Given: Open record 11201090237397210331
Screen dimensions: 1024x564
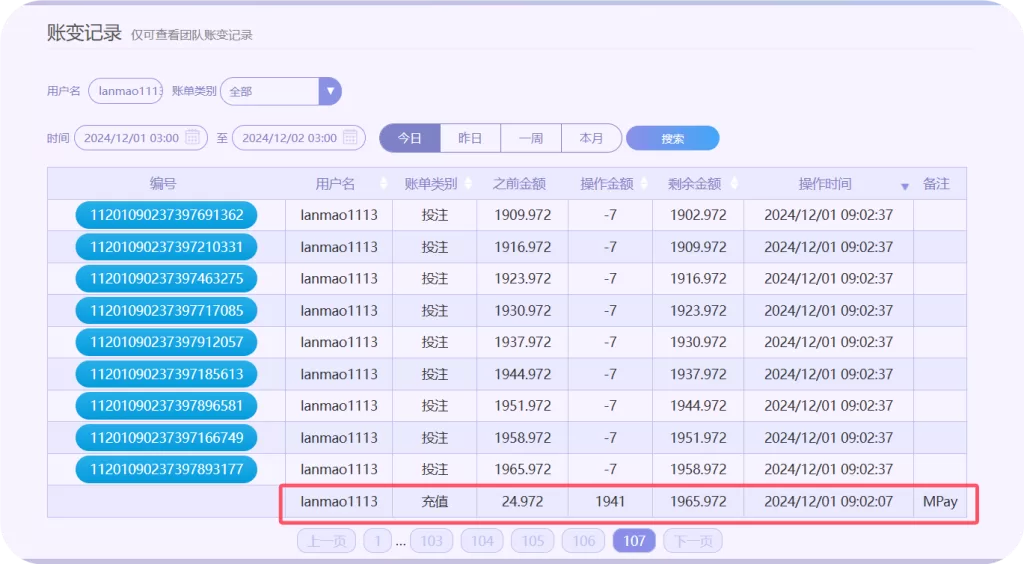Looking at the screenshot, I should pos(167,247).
